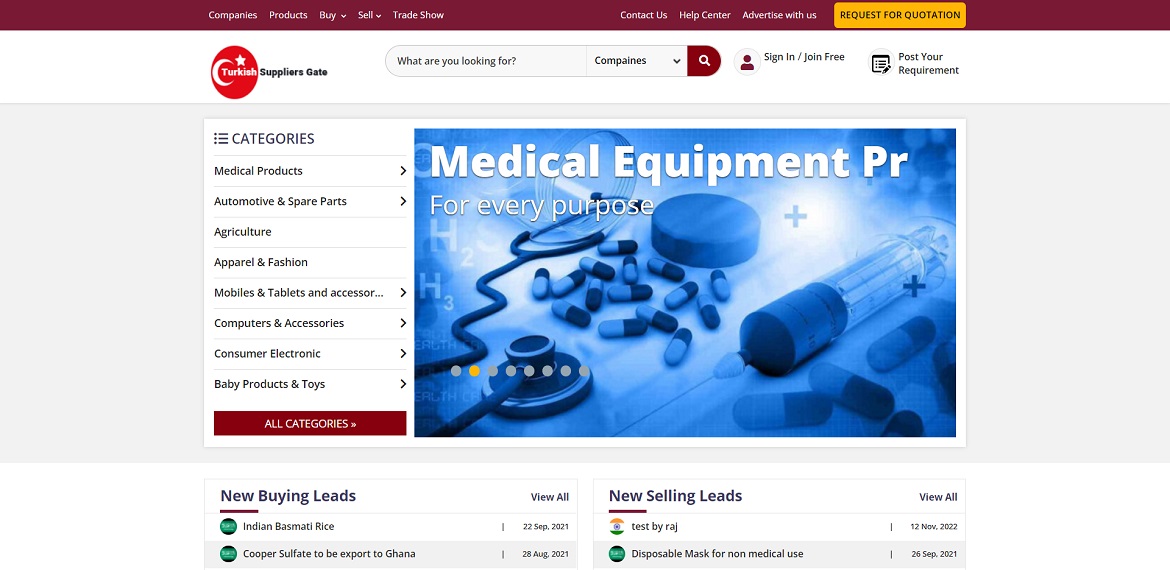Click the Post Your Requirement clipboard icon

881,64
